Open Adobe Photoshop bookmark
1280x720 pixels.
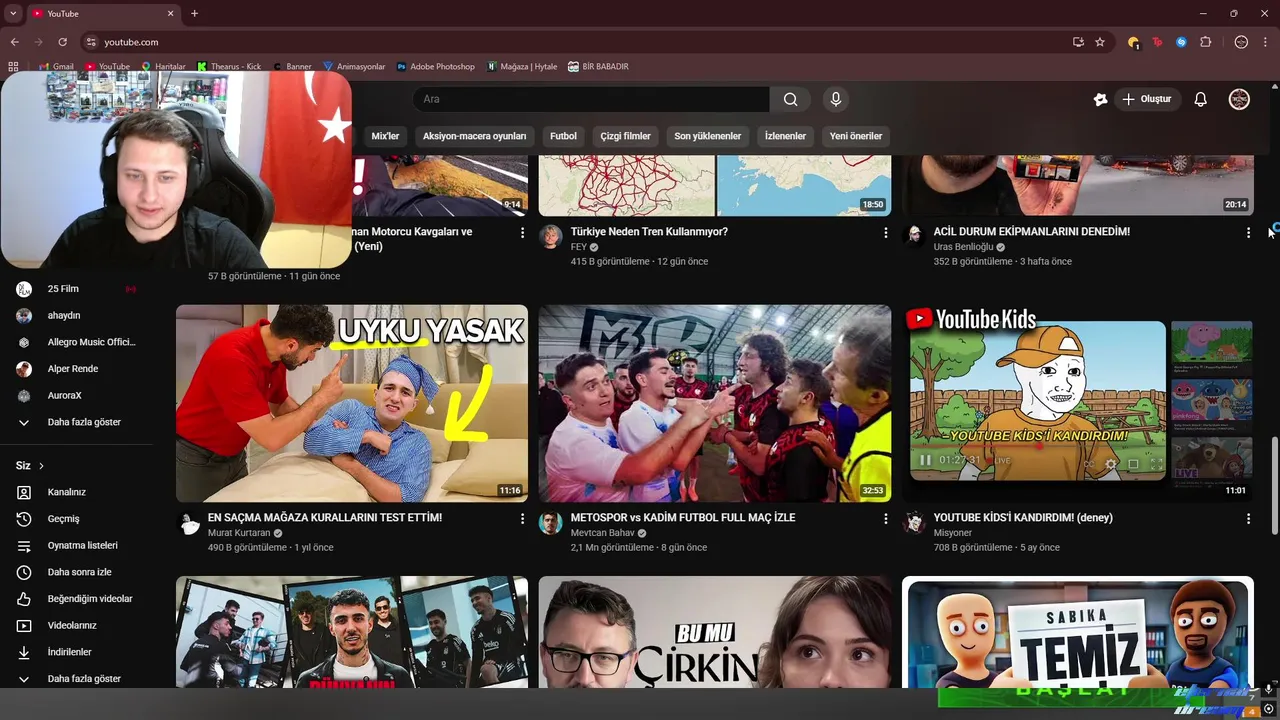(x=435, y=66)
